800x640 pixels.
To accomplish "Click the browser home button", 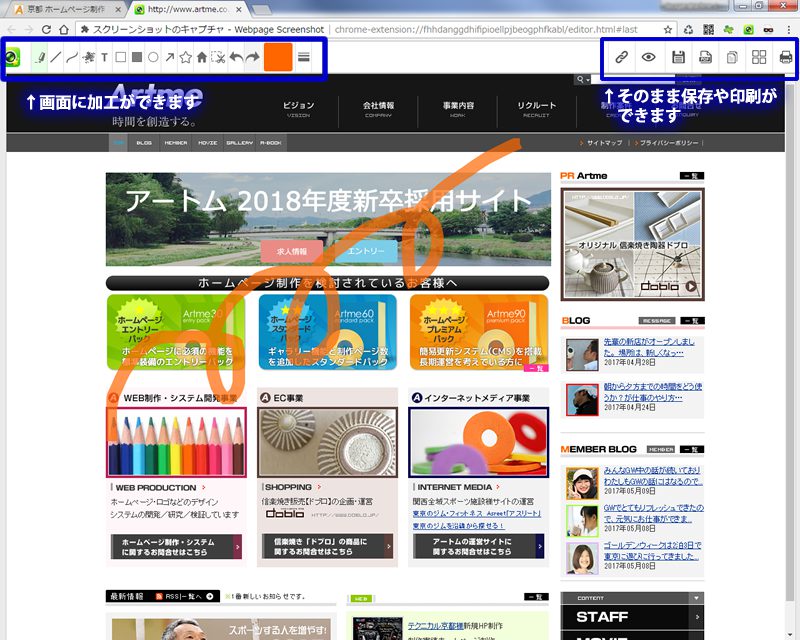I will [64, 30].
